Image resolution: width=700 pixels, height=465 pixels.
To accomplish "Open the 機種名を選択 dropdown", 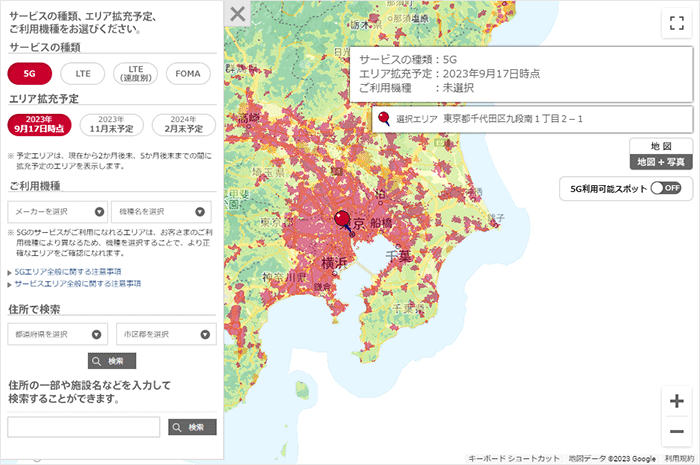I will pos(161,212).
